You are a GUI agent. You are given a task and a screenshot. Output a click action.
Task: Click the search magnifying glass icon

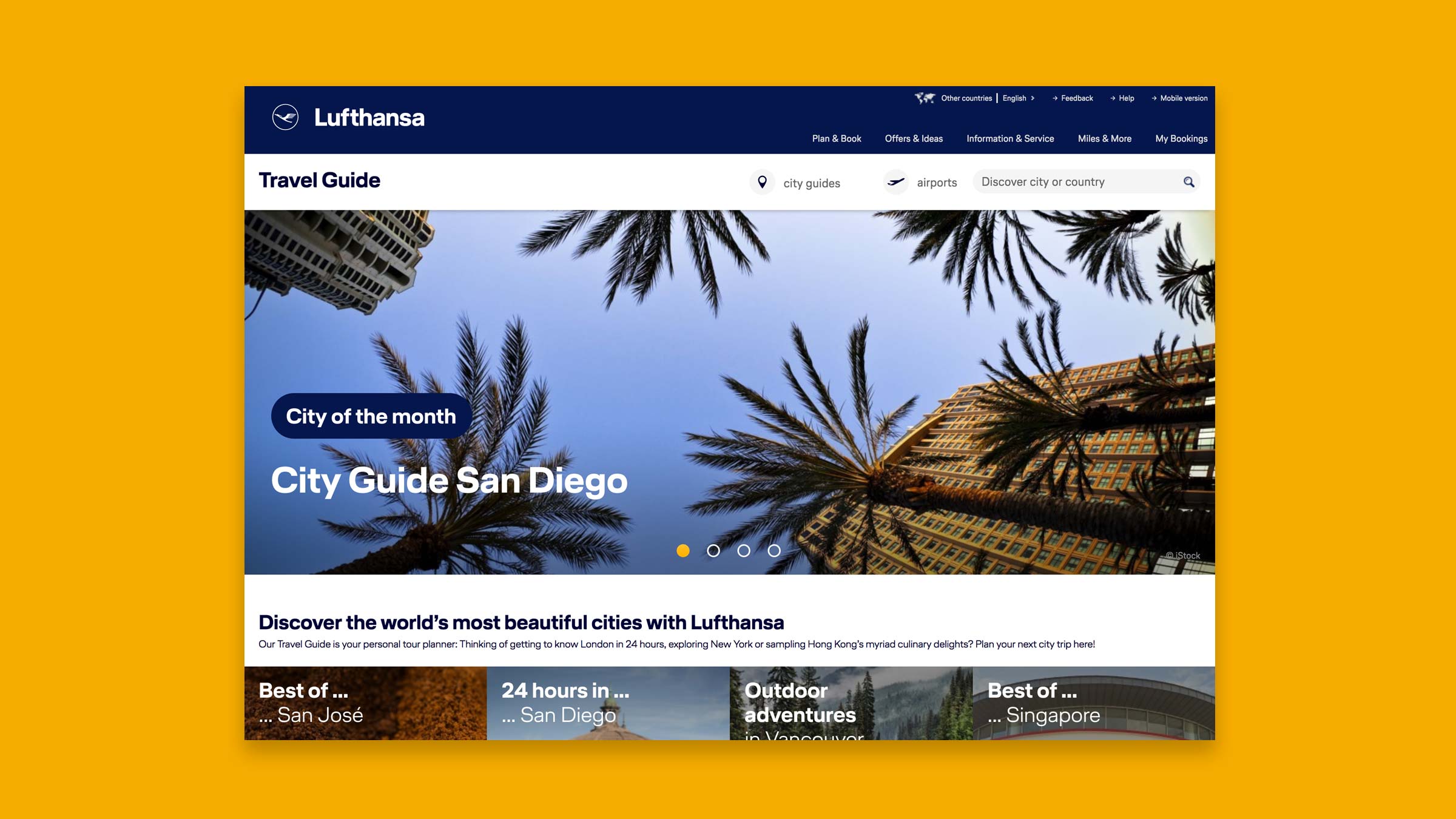(x=1188, y=182)
